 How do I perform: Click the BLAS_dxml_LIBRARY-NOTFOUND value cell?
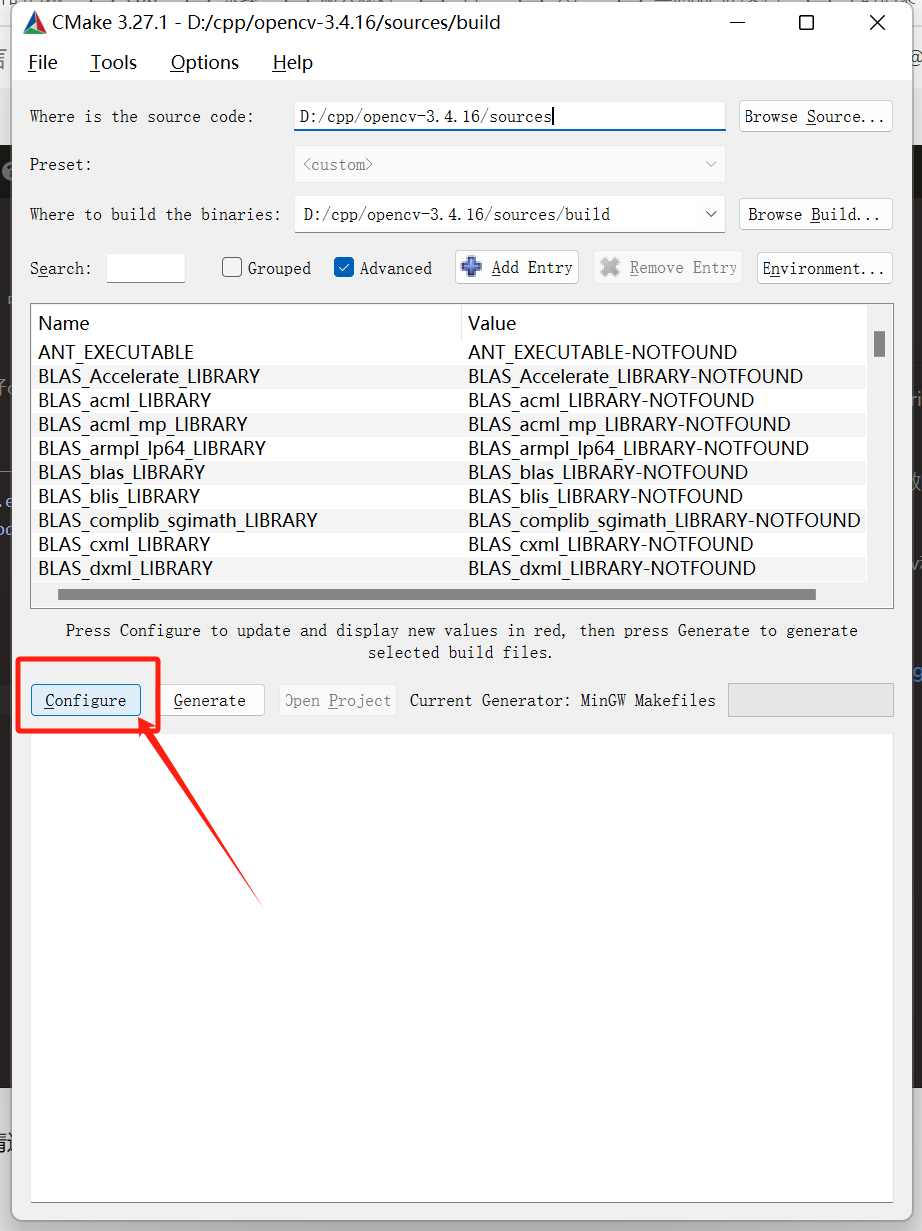tap(612, 568)
